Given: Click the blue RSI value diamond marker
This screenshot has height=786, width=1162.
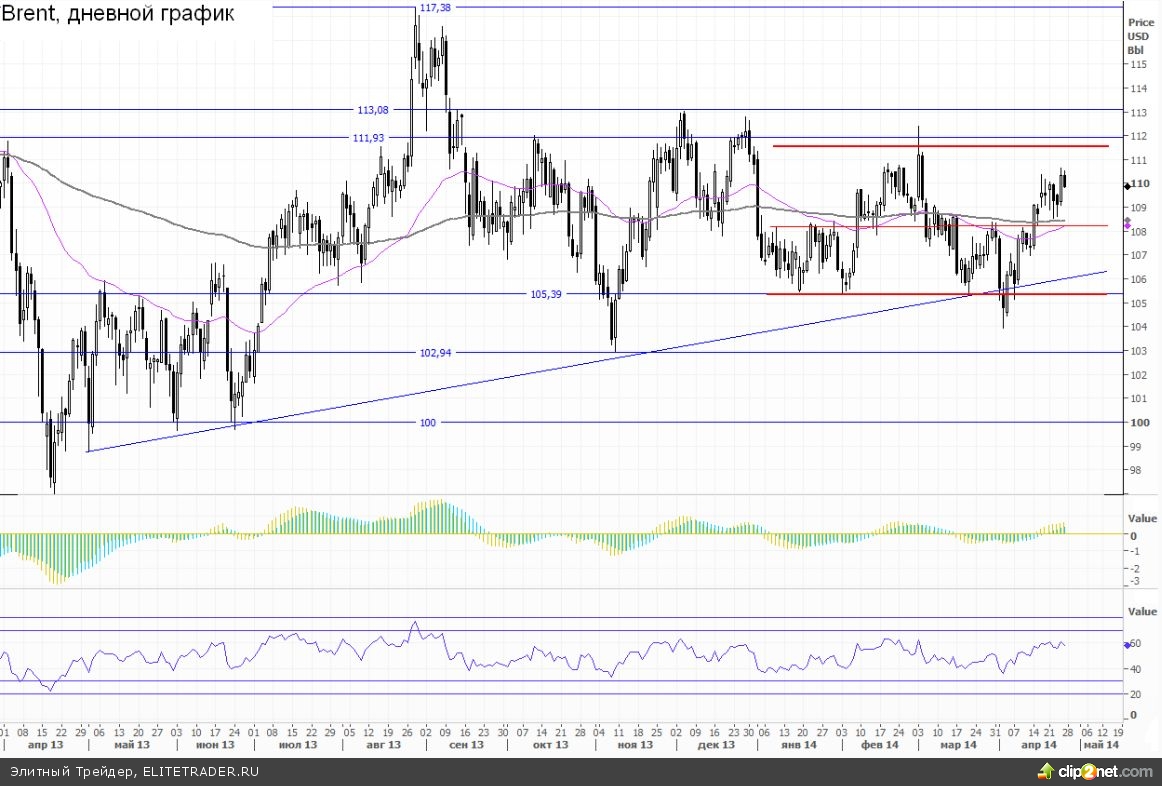Looking at the screenshot, I should [x=1126, y=645].
